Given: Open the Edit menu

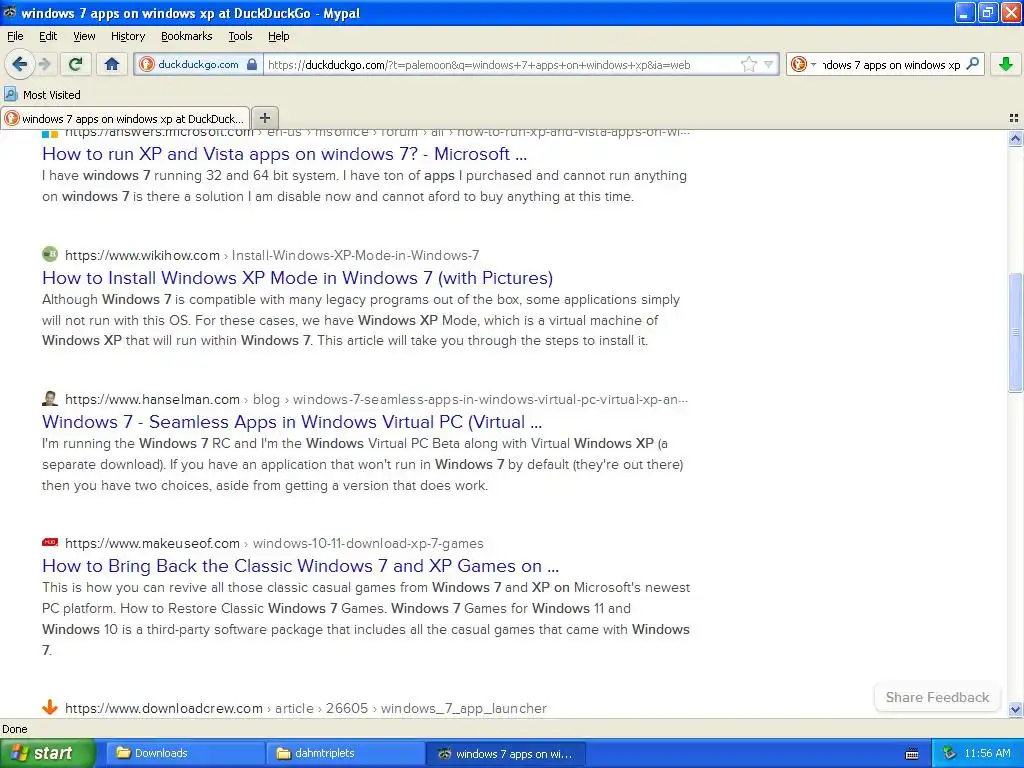Looking at the screenshot, I should [48, 36].
